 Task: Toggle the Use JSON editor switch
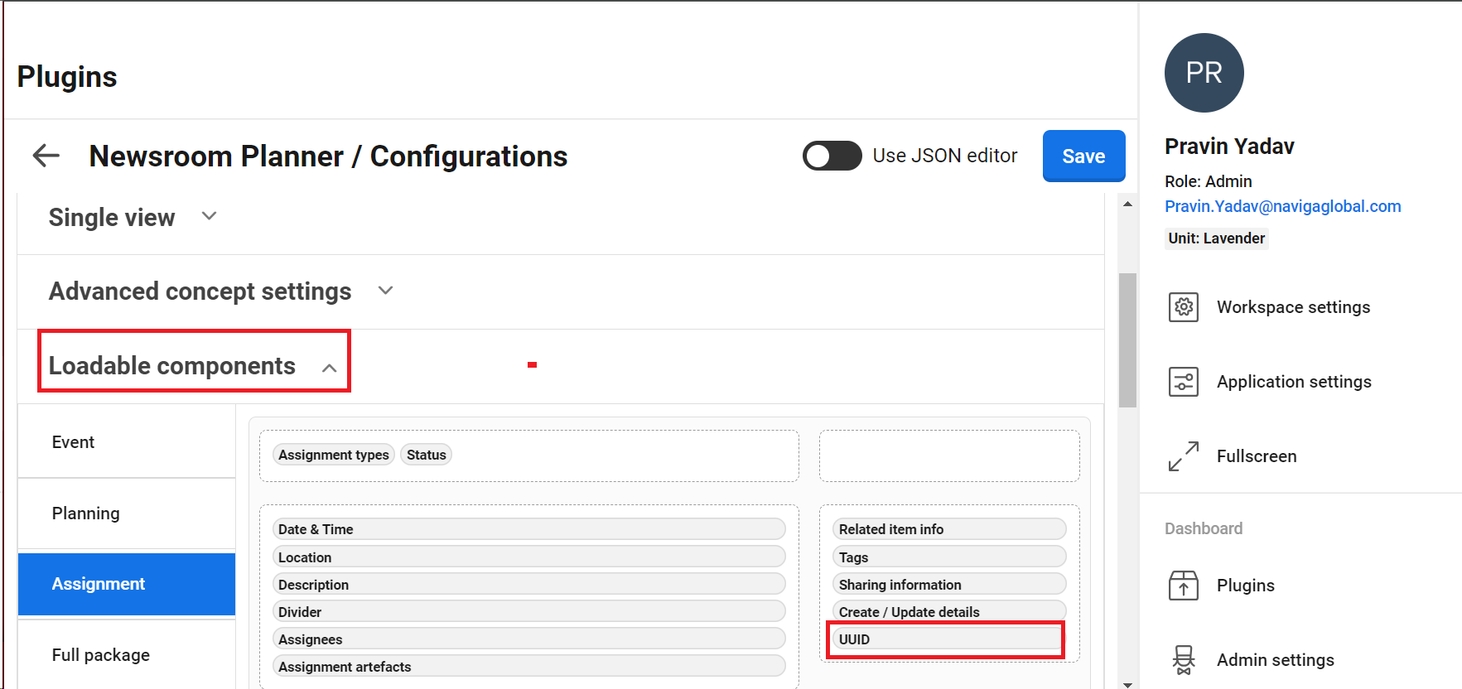832,156
